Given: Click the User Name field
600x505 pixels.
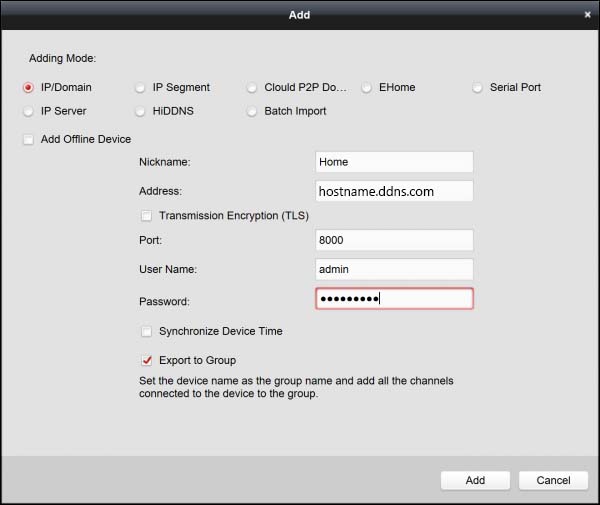Looking at the screenshot, I should point(393,269).
